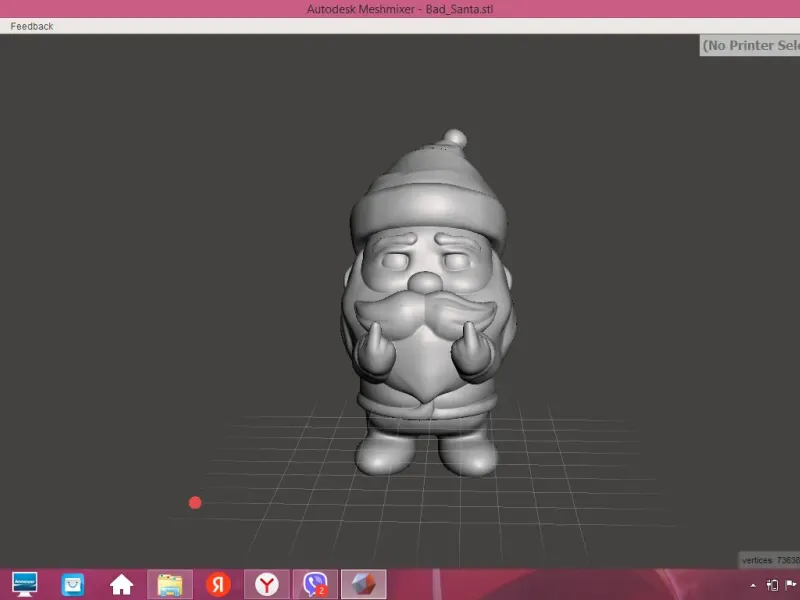Click the white house Home icon in taskbar
This screenshot has width=800, height=600.
(x=121, y=585)
